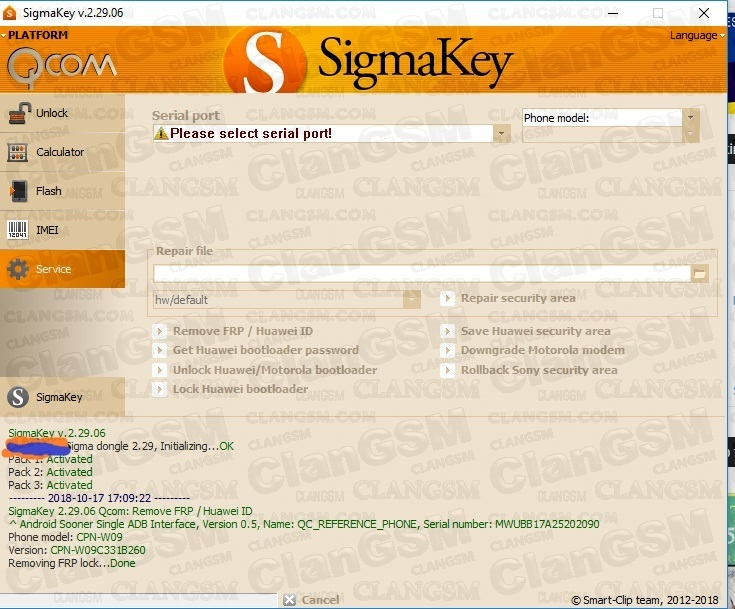The width and height of the screenshot is (735, 609).
Task: Click Downgrade Motorola modem button
Action: 533,350
